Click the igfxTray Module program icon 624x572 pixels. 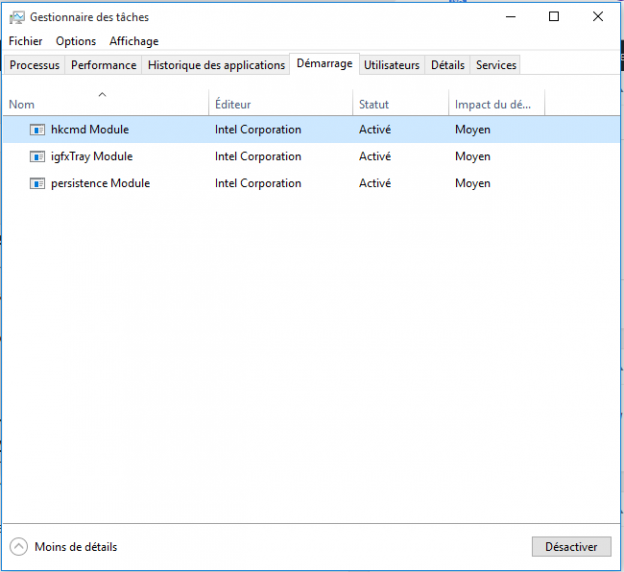38,156
